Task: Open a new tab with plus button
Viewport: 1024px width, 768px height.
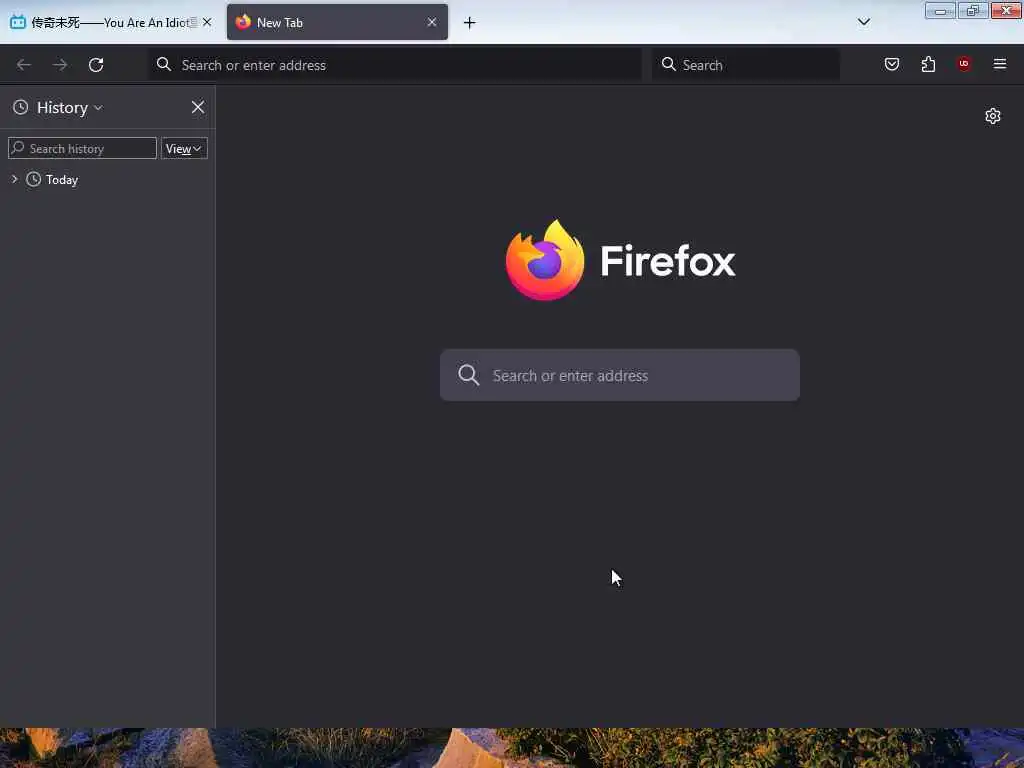Action: coord(470,23)
